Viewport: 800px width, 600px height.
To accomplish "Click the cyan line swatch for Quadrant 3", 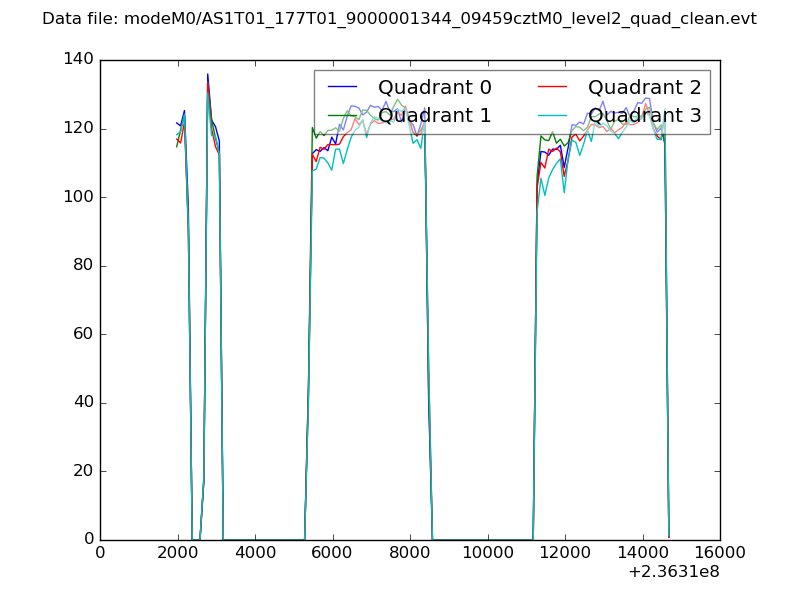I will tap(553, 115).
